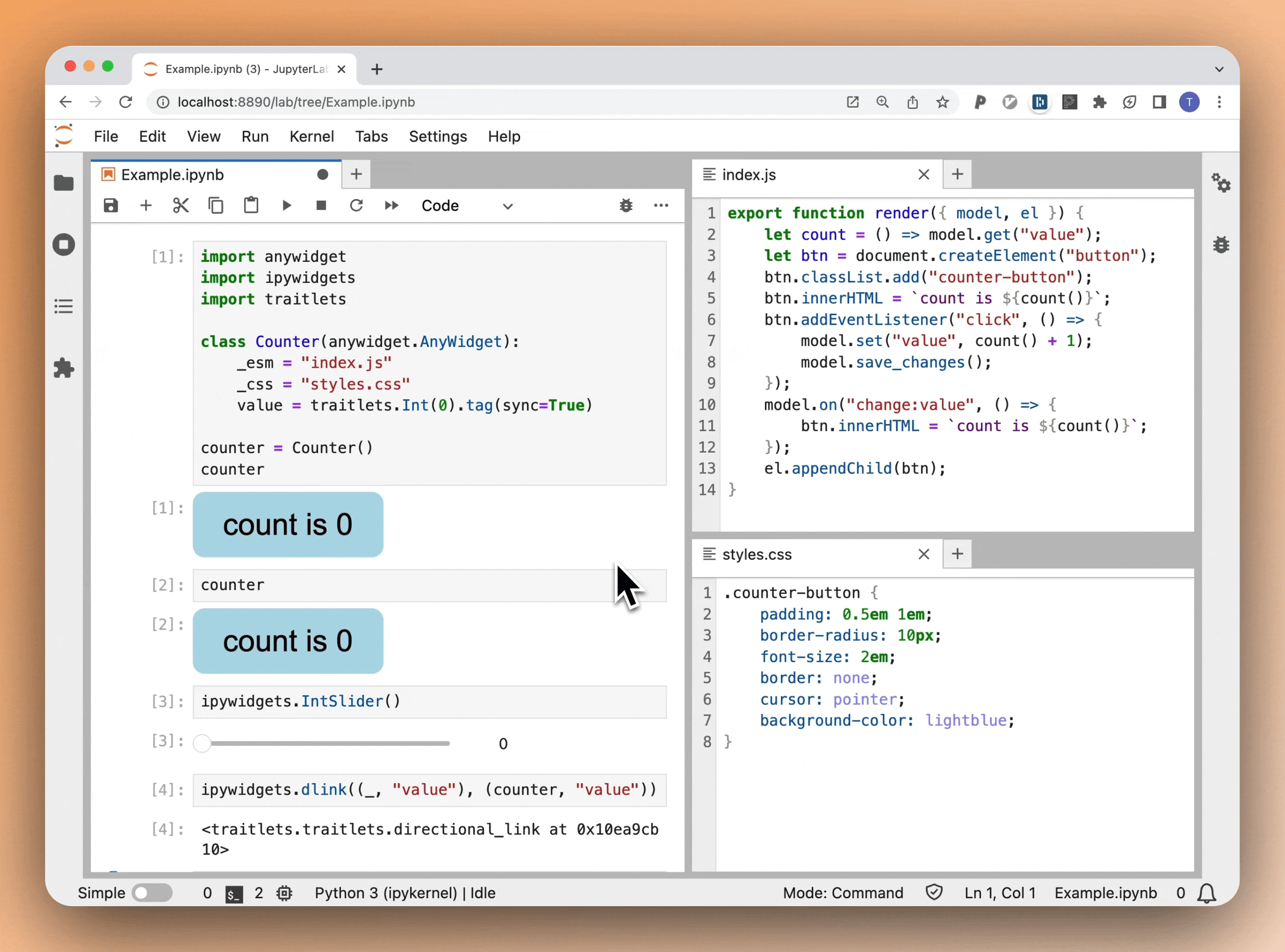
Task: Open the file browser sidebar icon
Action: [64, 183]
